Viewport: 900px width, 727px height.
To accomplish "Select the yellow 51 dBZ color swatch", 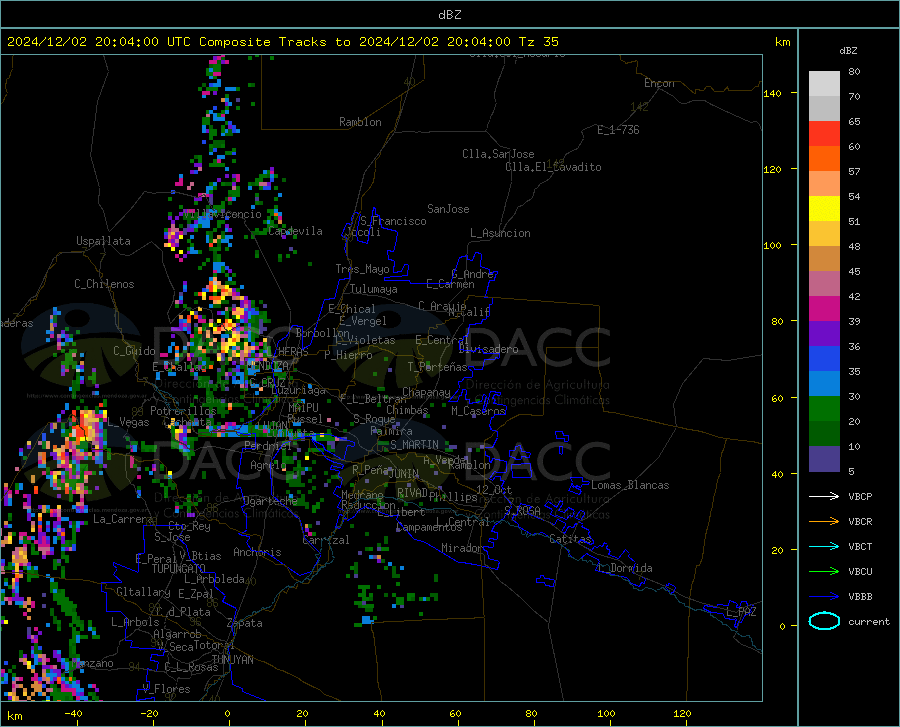I will coord(824,209).
